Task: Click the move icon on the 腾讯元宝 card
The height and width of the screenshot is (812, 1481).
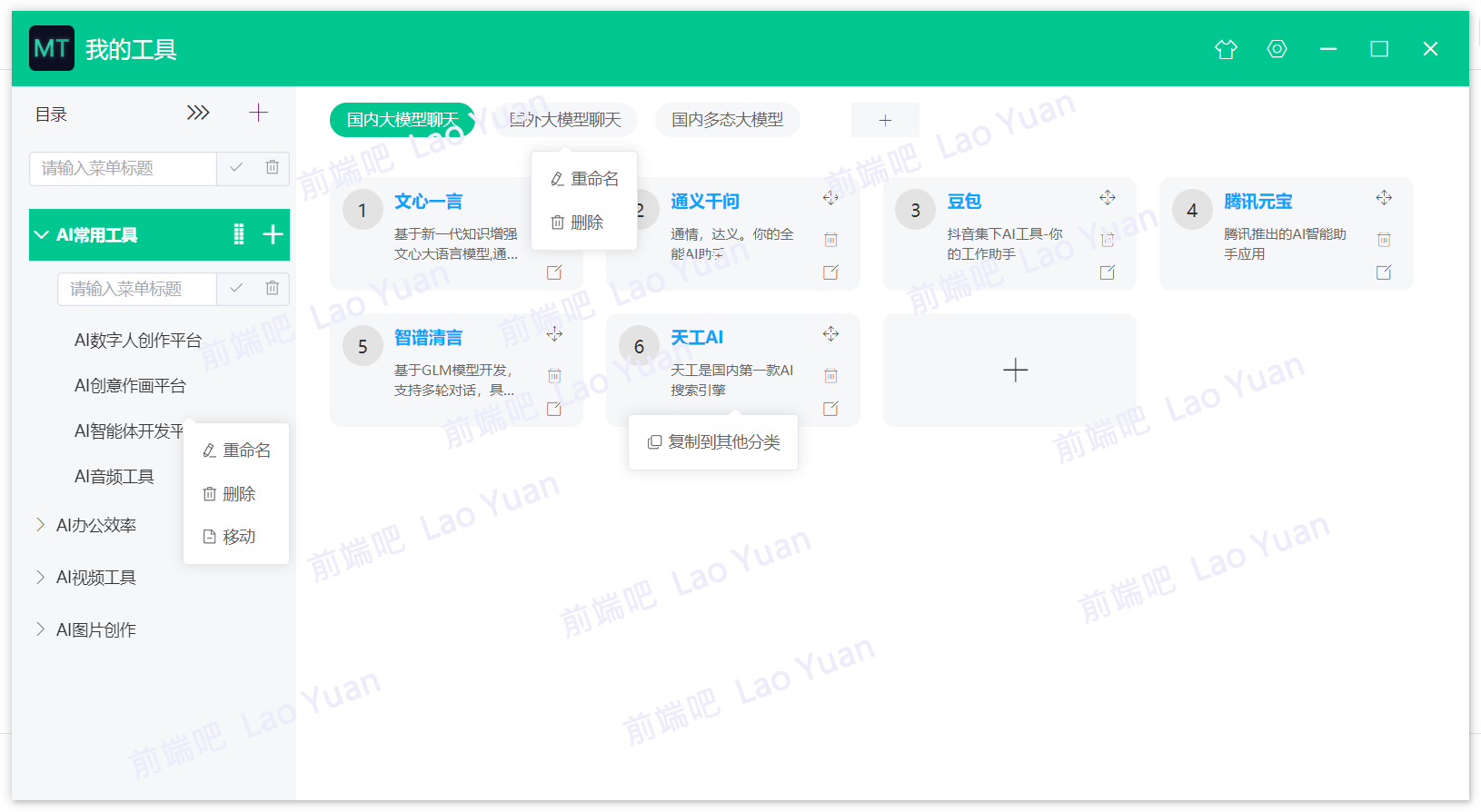Action: pyautogui.click(x=1384, y=198)
